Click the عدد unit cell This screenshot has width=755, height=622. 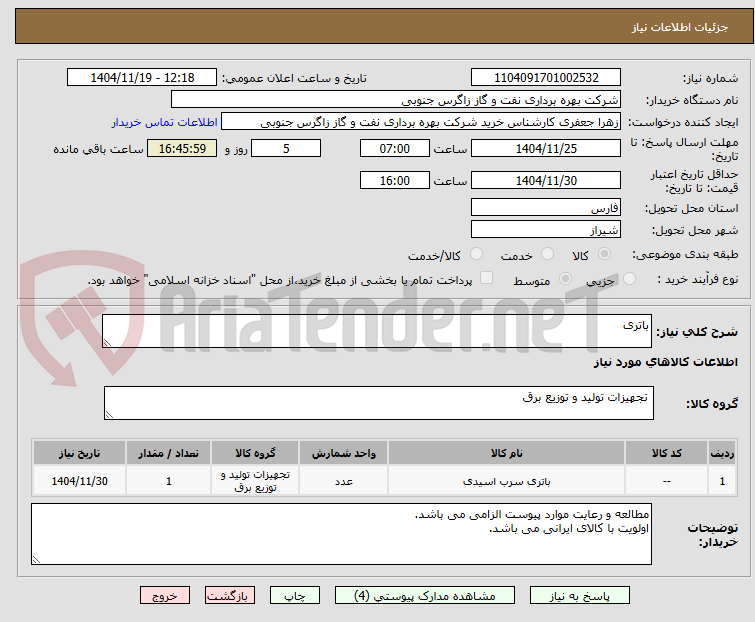click(x=343, y=481)
